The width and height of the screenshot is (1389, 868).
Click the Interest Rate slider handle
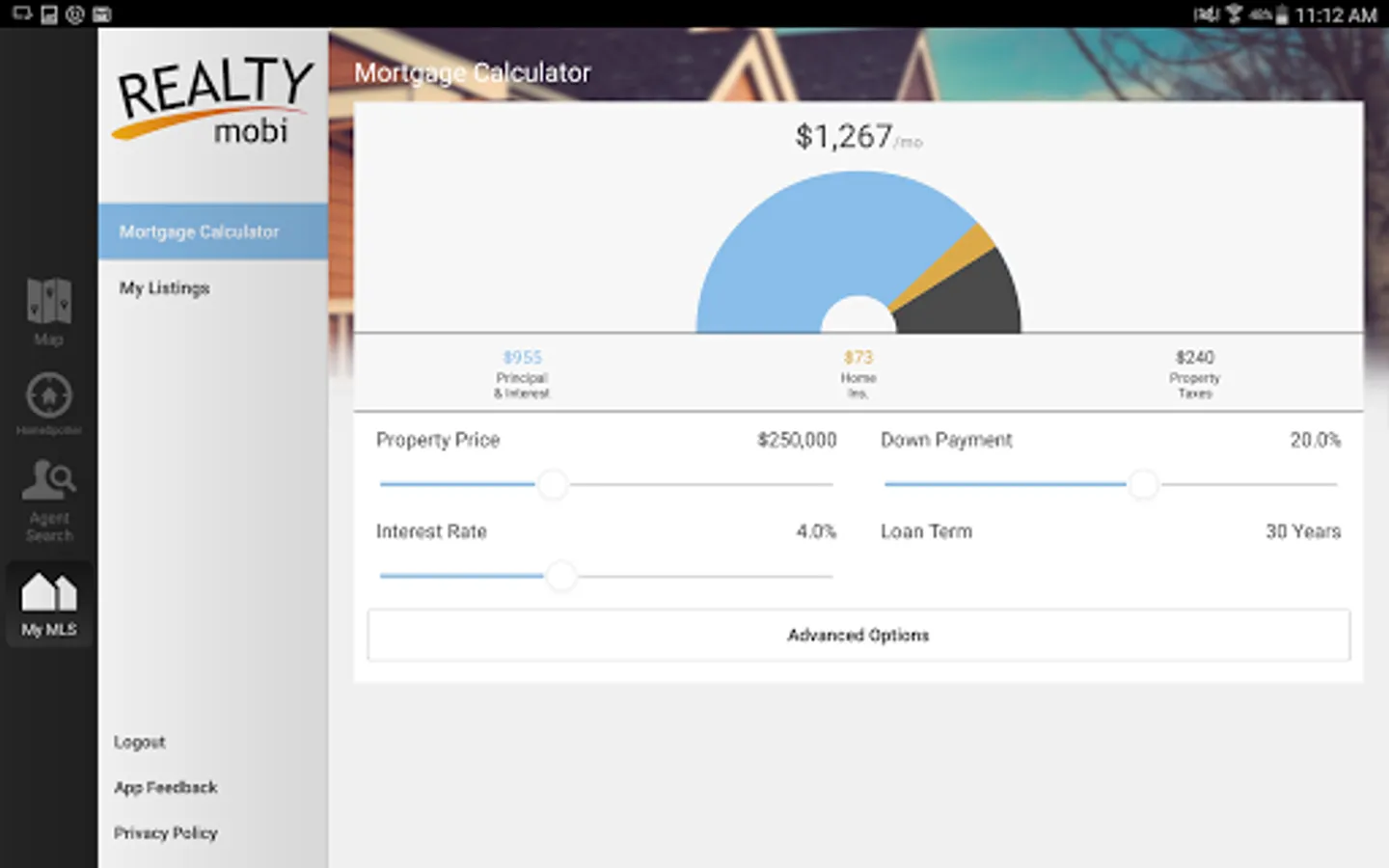(560, 576)
